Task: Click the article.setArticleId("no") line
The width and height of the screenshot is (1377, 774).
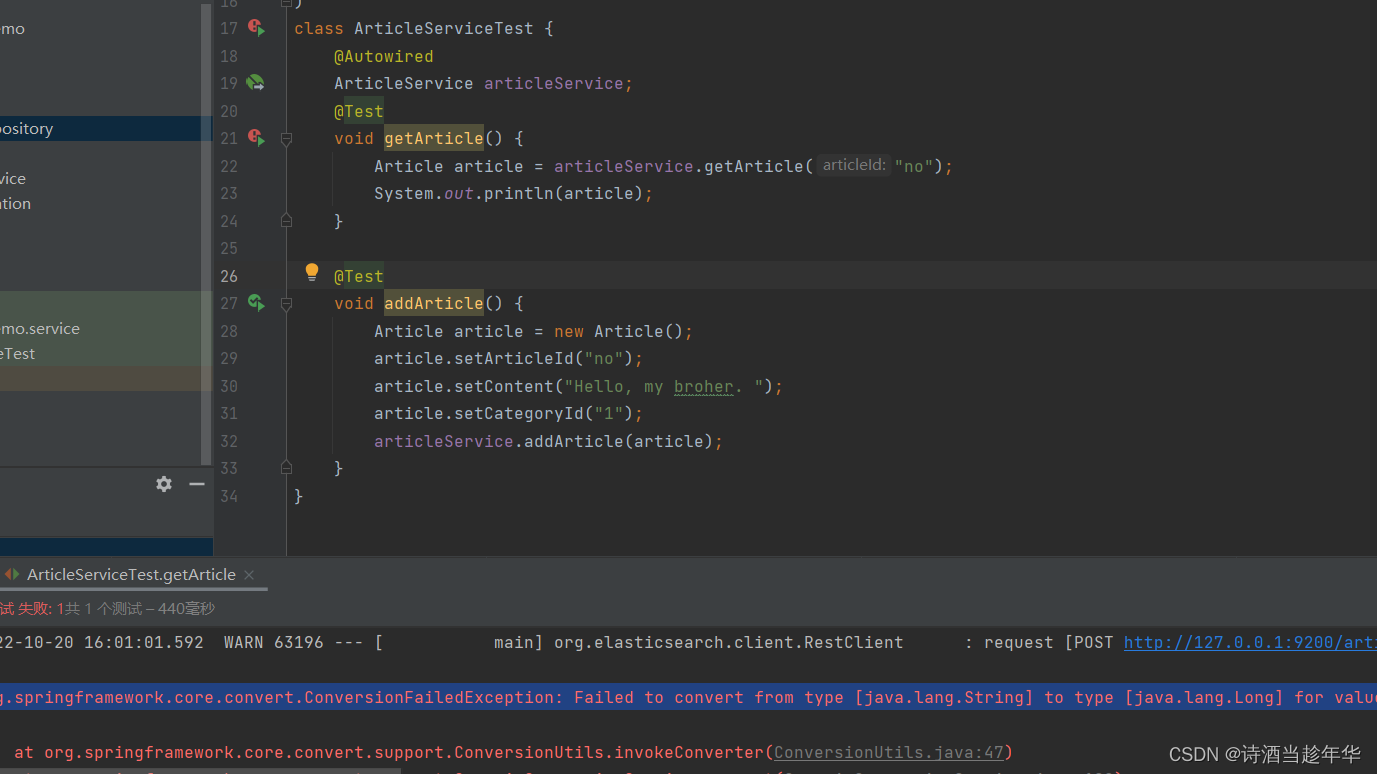Action: point(509,358)
